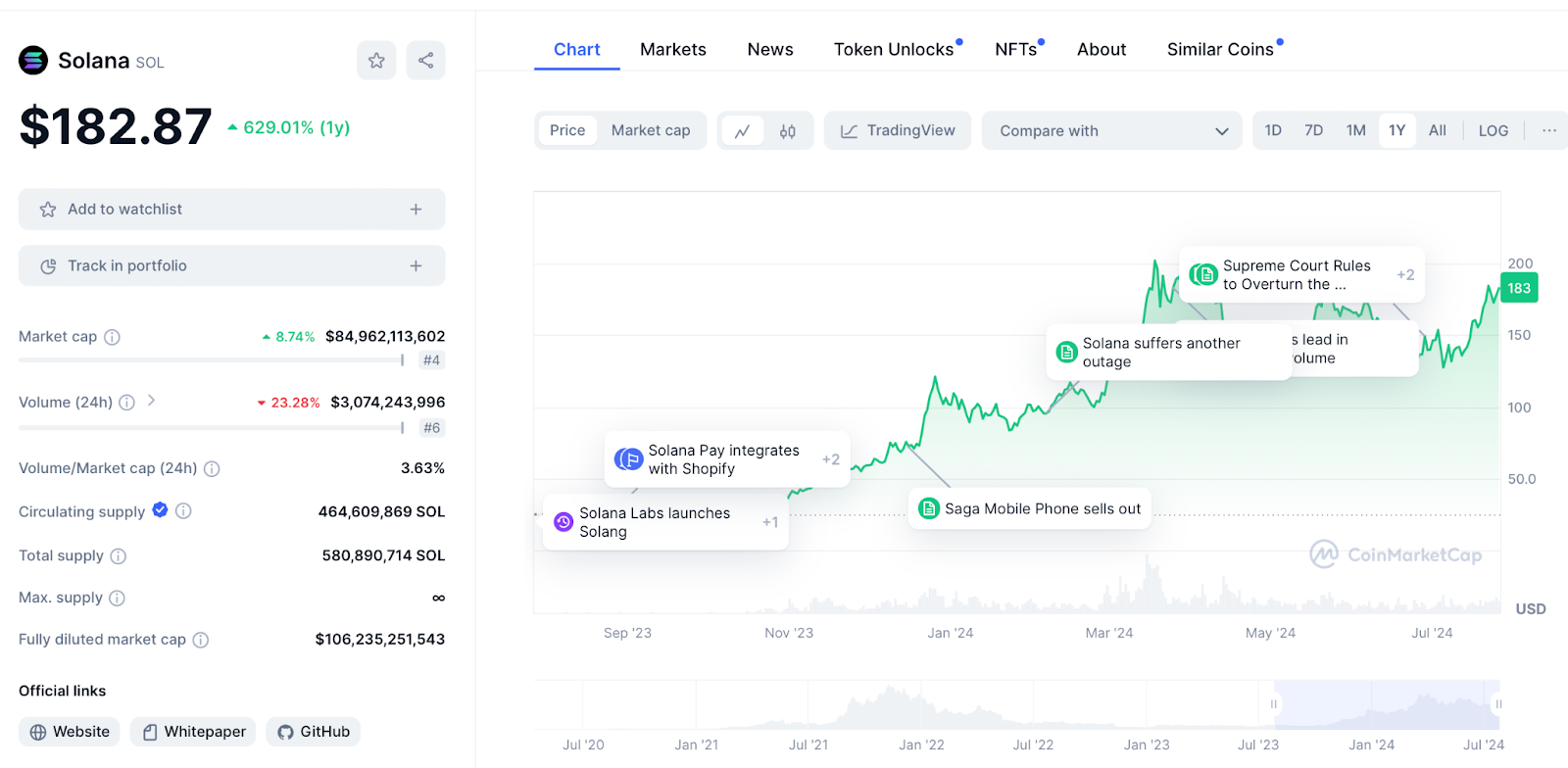Click the 183 current price label

tap(1519, 288)
